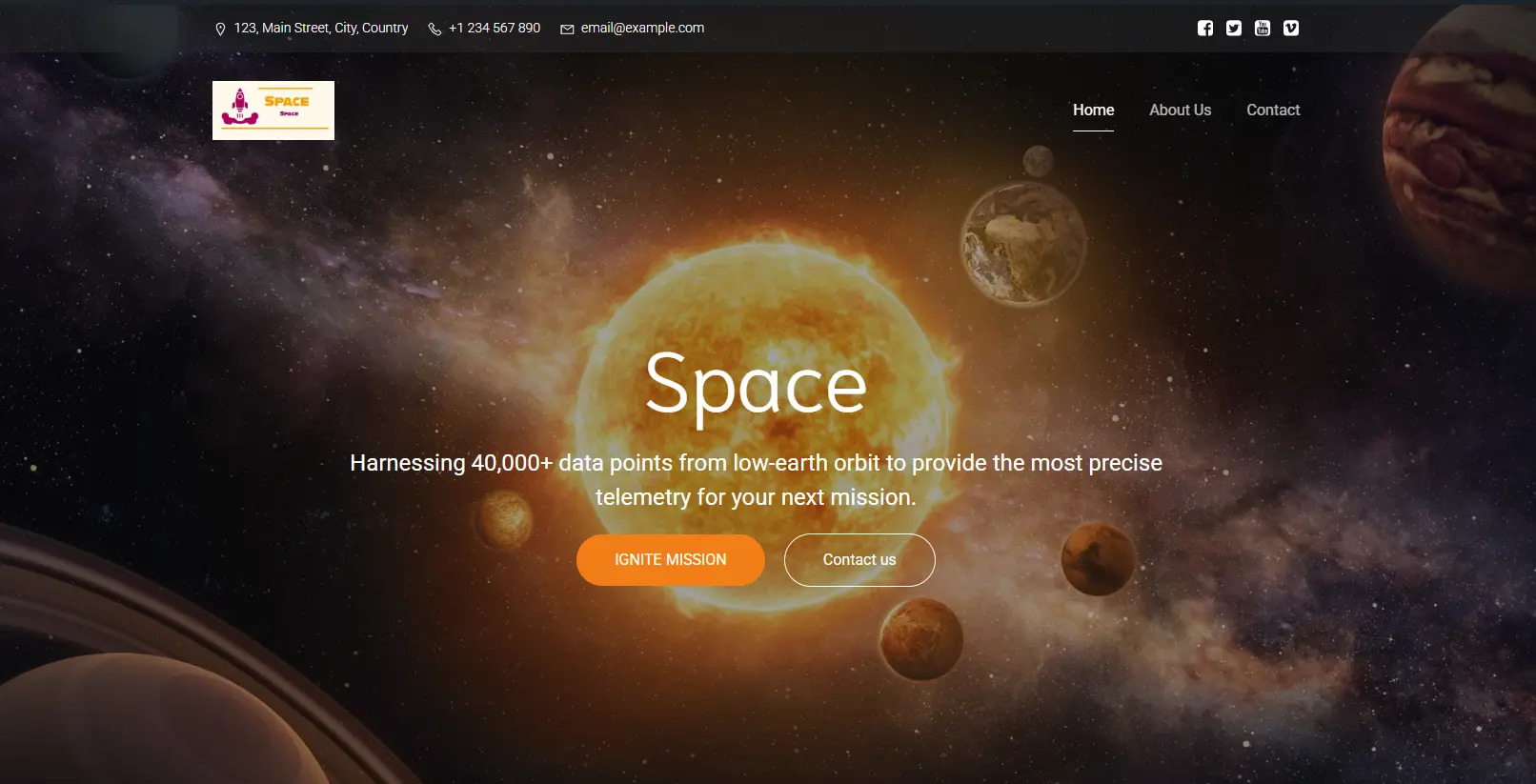Click the Space rocket logo
Screen dimensions: 1536x784
[x=273, y=111]
